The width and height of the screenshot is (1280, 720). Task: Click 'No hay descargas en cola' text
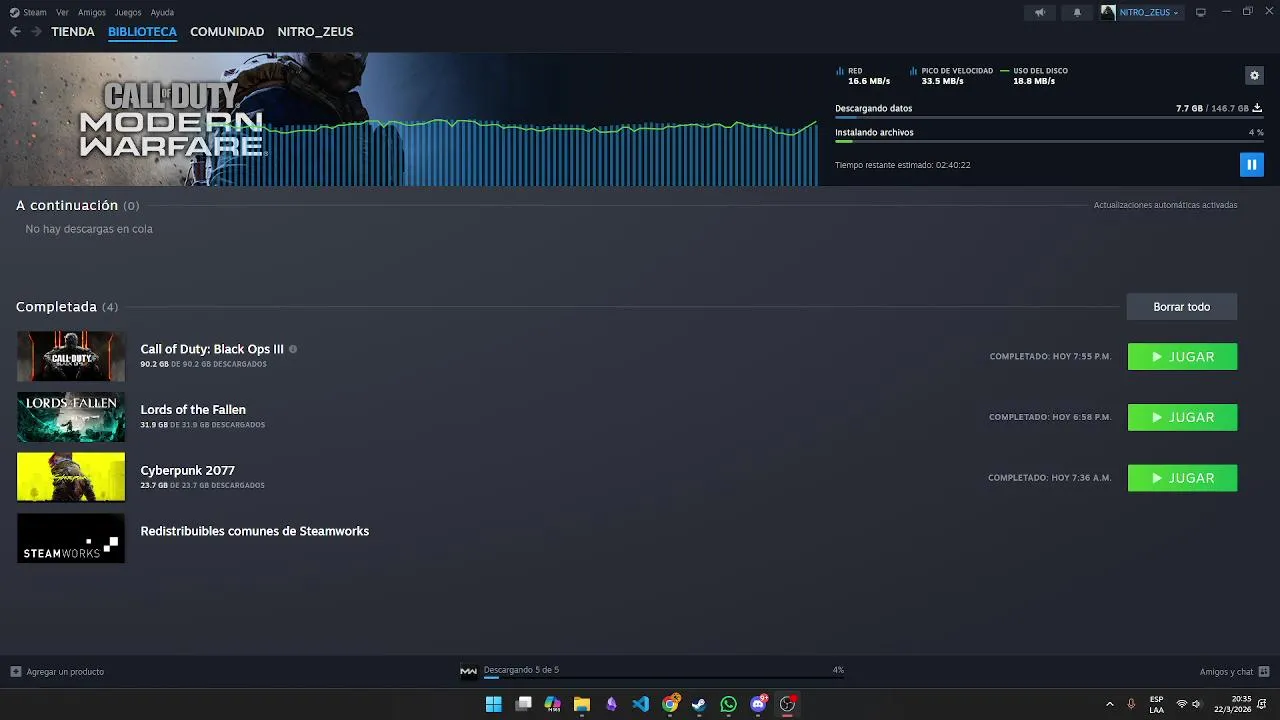tap(89, 229)
